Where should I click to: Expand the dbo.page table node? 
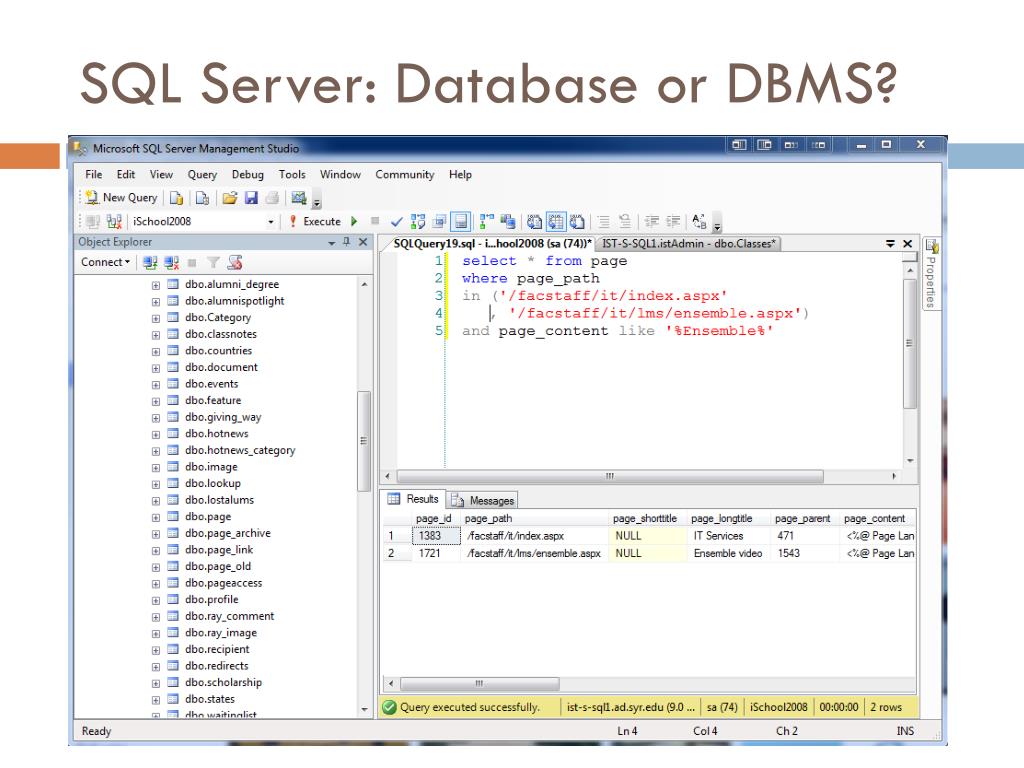click(x=155, y=518)
